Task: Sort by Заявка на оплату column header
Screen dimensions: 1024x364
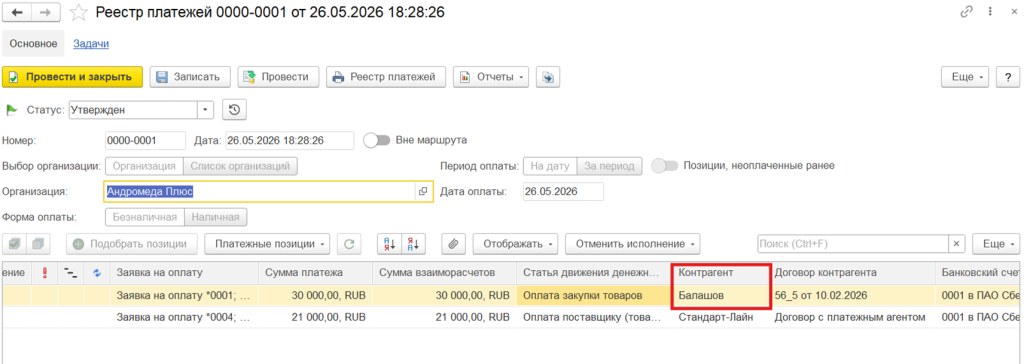Action: coord(184,273)
